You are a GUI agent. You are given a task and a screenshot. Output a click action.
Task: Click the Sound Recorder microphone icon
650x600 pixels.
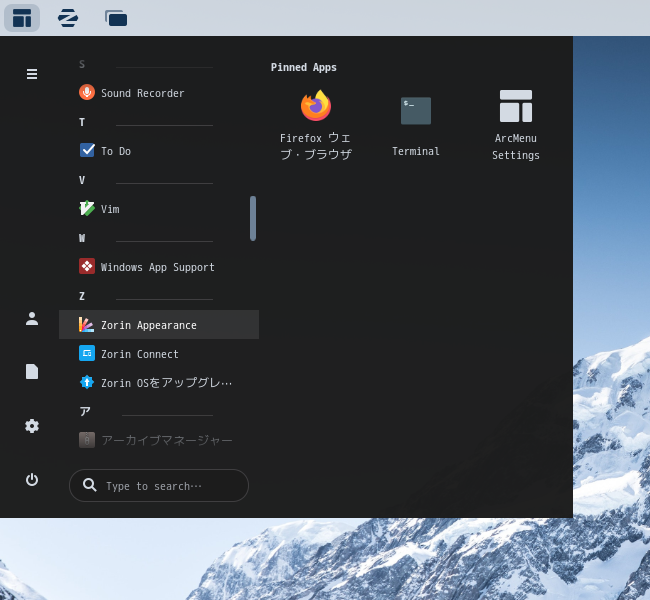click(x=87, y=92)
